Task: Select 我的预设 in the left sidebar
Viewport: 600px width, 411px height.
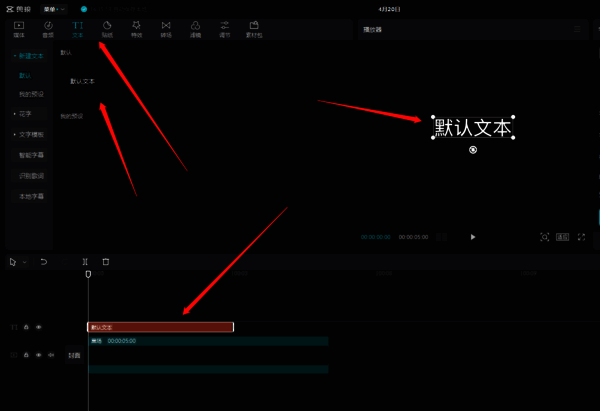Action: (31, 94)
